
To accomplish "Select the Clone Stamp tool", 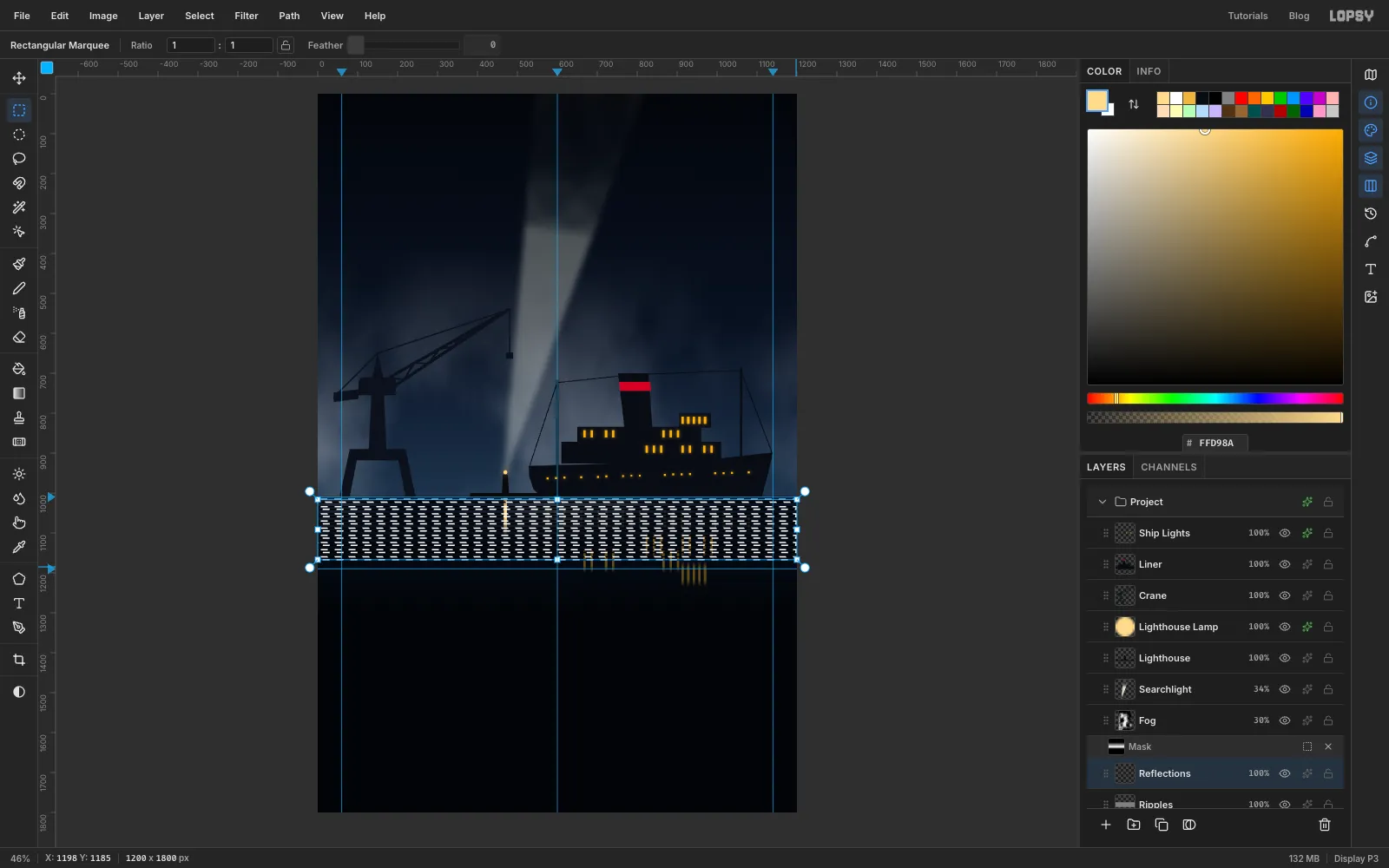I will point(19,418).
